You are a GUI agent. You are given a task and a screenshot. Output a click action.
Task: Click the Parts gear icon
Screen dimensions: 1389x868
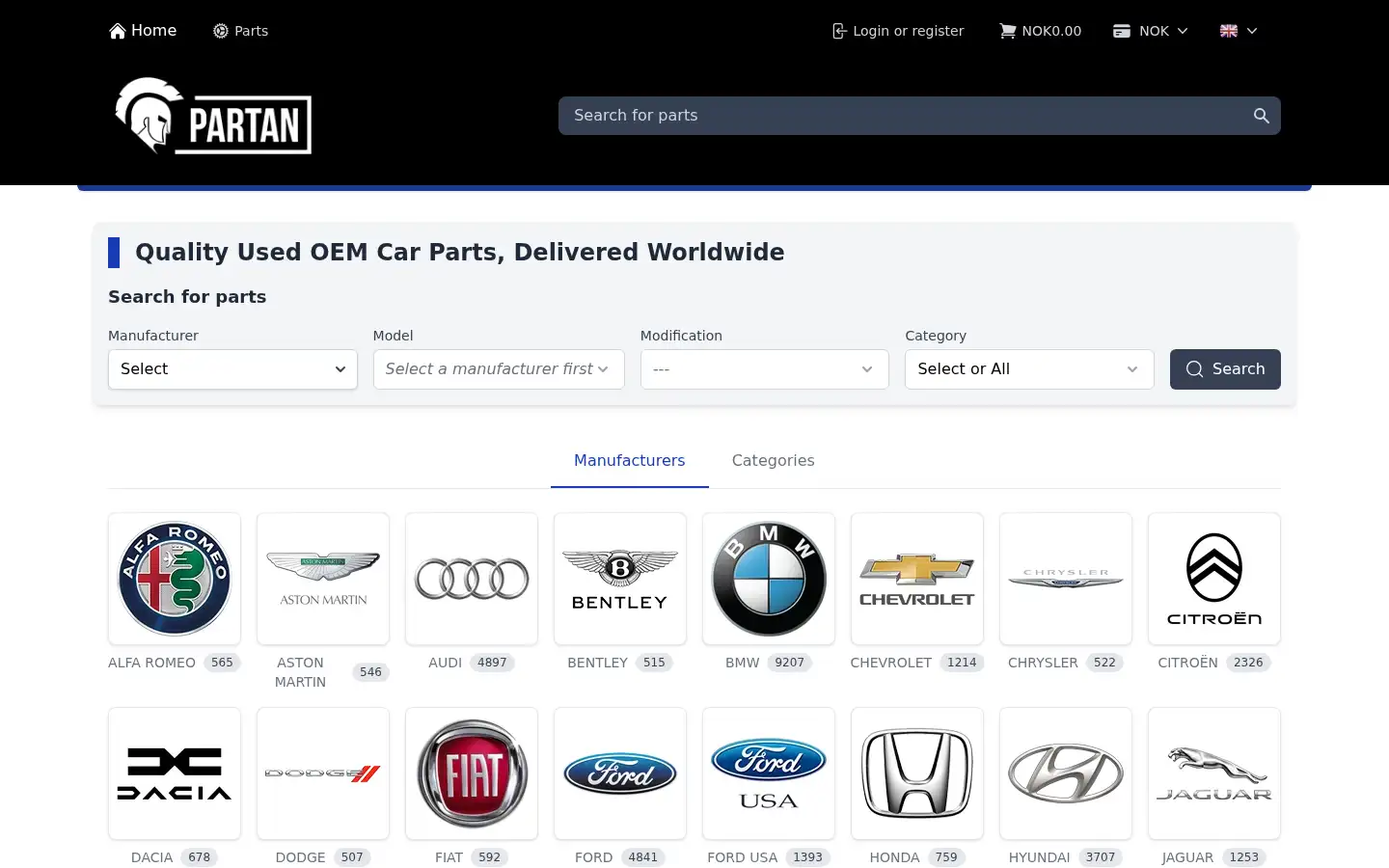click(x=221, y=31)
